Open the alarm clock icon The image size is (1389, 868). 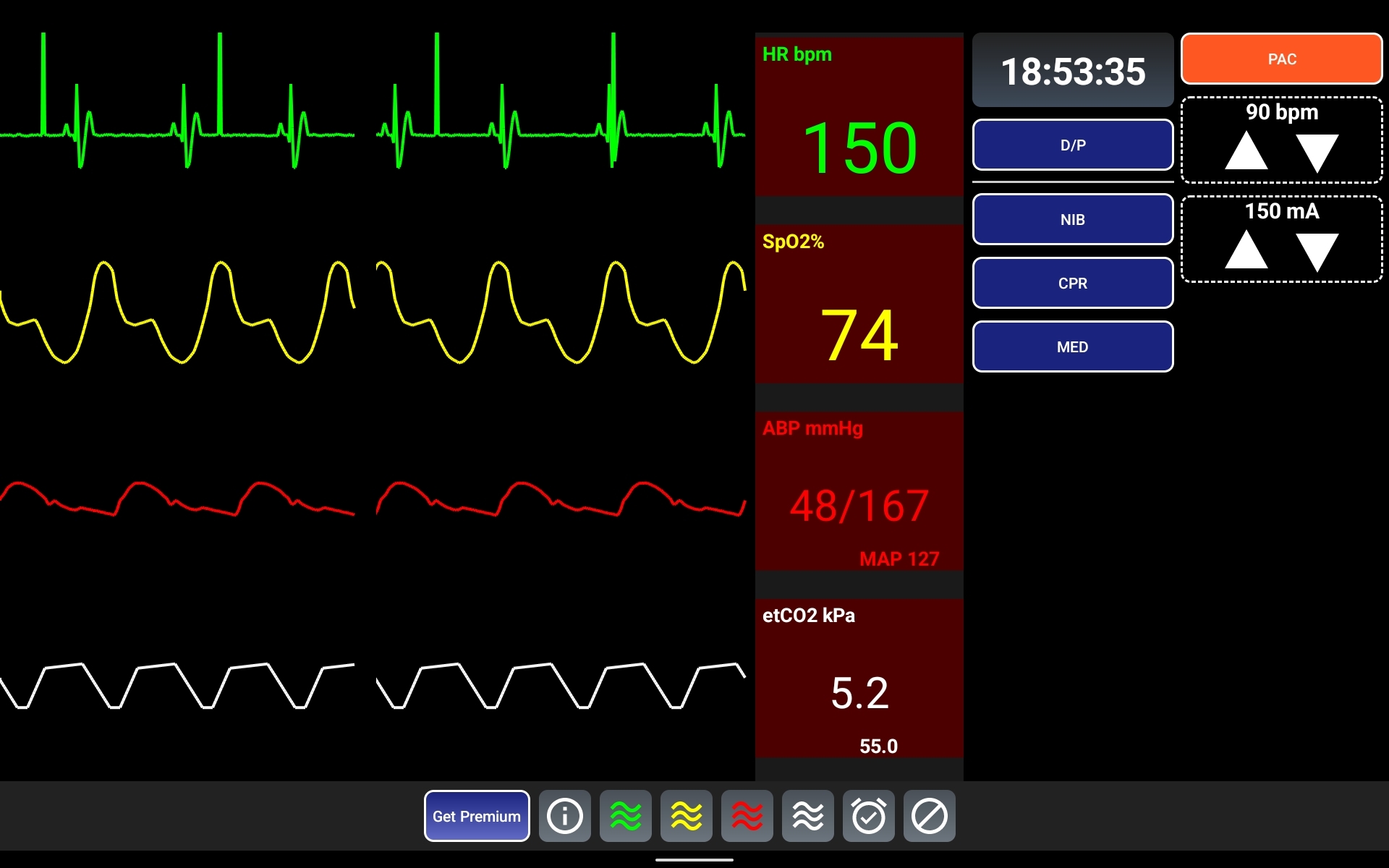click(868, 816)
